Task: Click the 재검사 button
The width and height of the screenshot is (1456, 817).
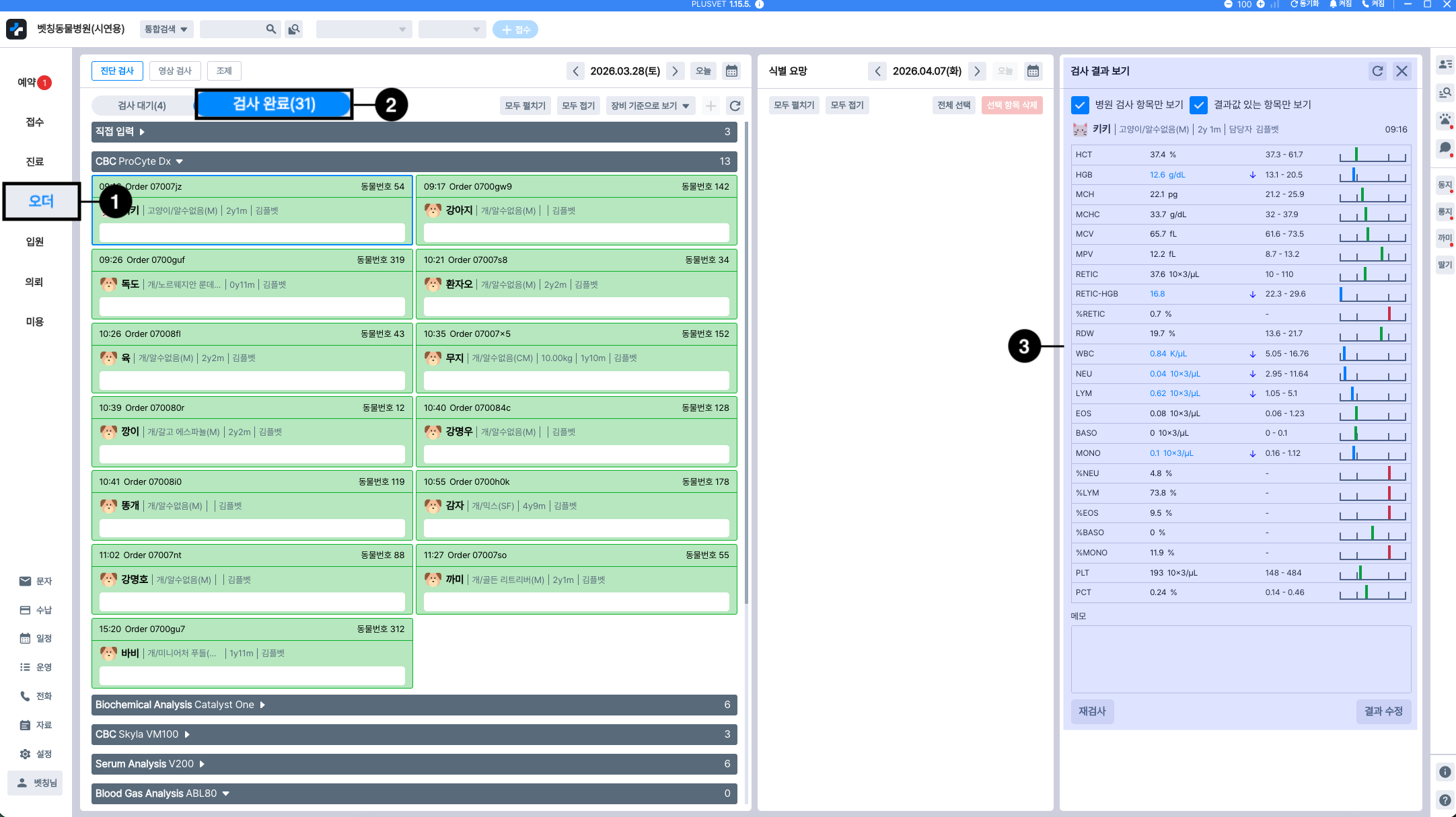Action: [1092, 711]
